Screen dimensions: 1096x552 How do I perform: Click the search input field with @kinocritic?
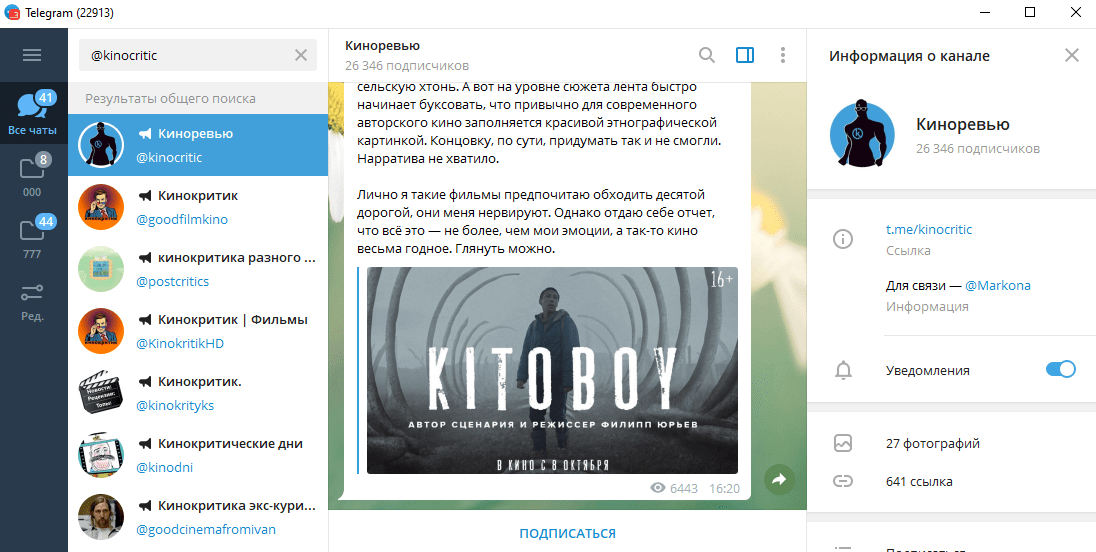tap(185, 55)
